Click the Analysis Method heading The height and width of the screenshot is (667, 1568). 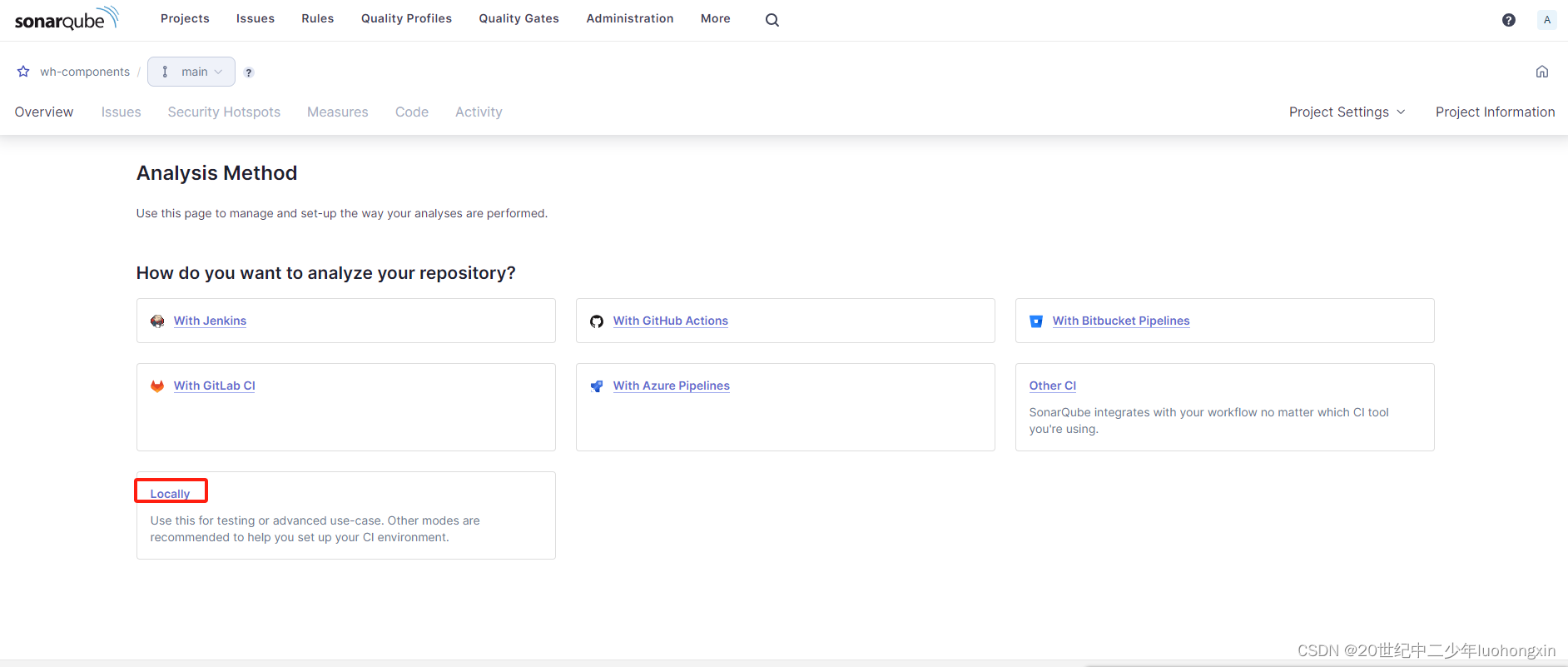(x=216, y=173)
